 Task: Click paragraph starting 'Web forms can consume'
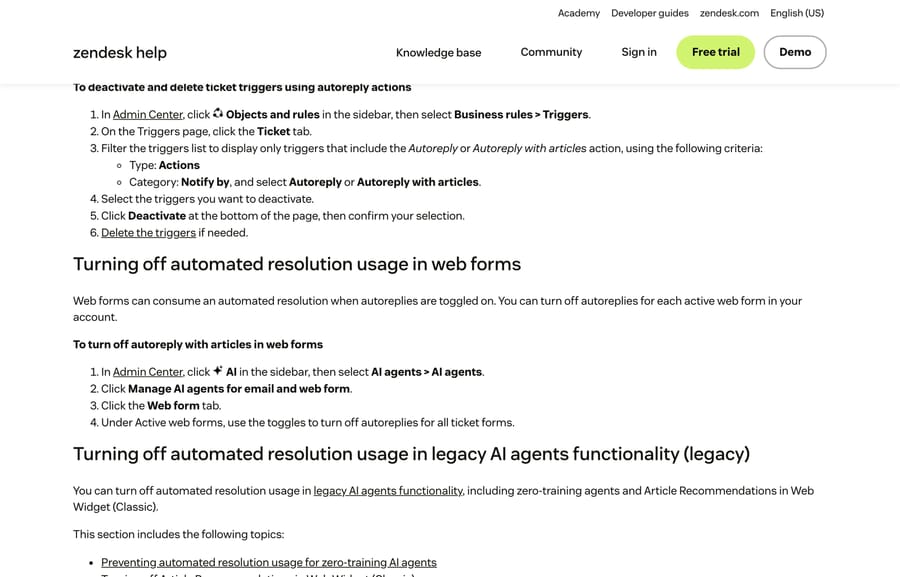437,309
